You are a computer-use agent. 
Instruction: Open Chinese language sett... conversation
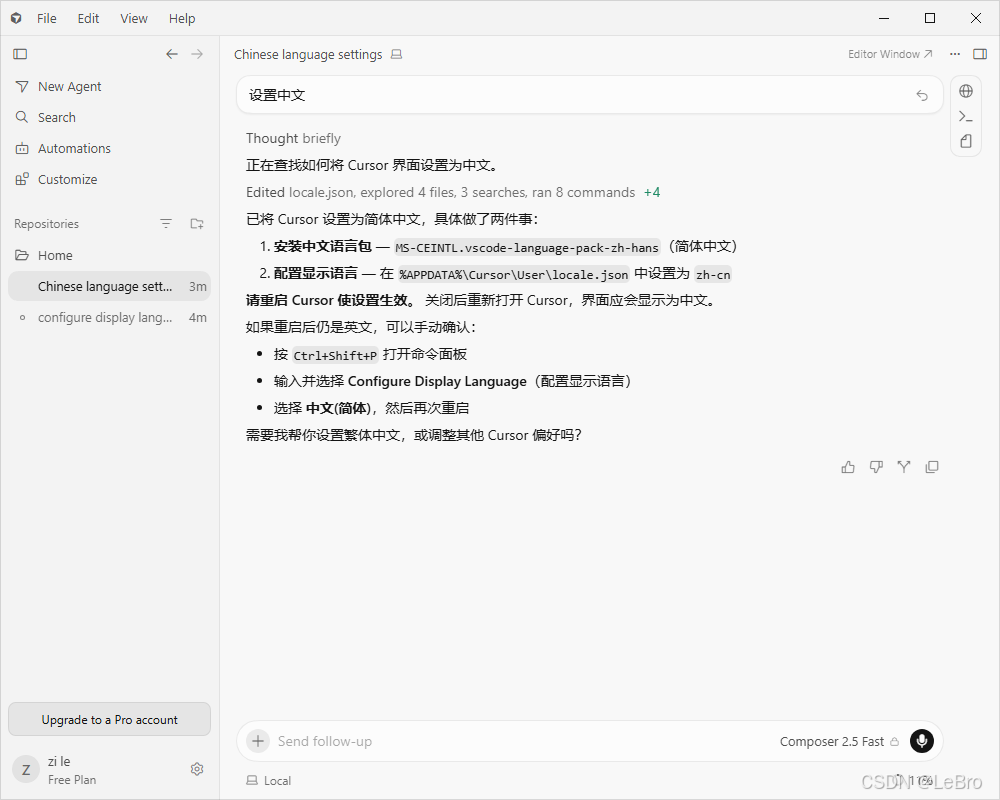[109, 286]
